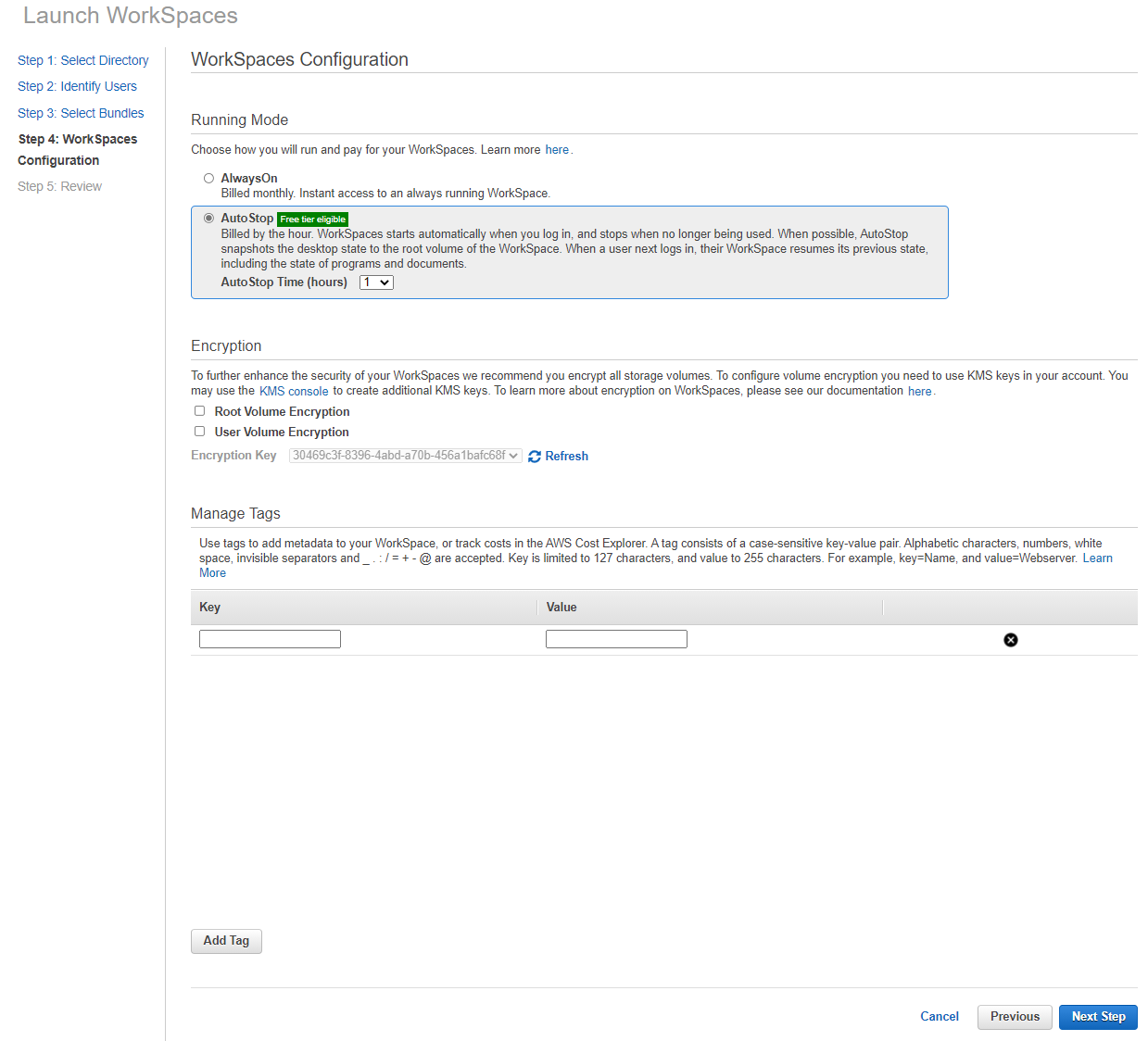The height and width of the screenshot is (1041, 1148).
Task: Click the tag Value input field
Action: coord(616,639)
